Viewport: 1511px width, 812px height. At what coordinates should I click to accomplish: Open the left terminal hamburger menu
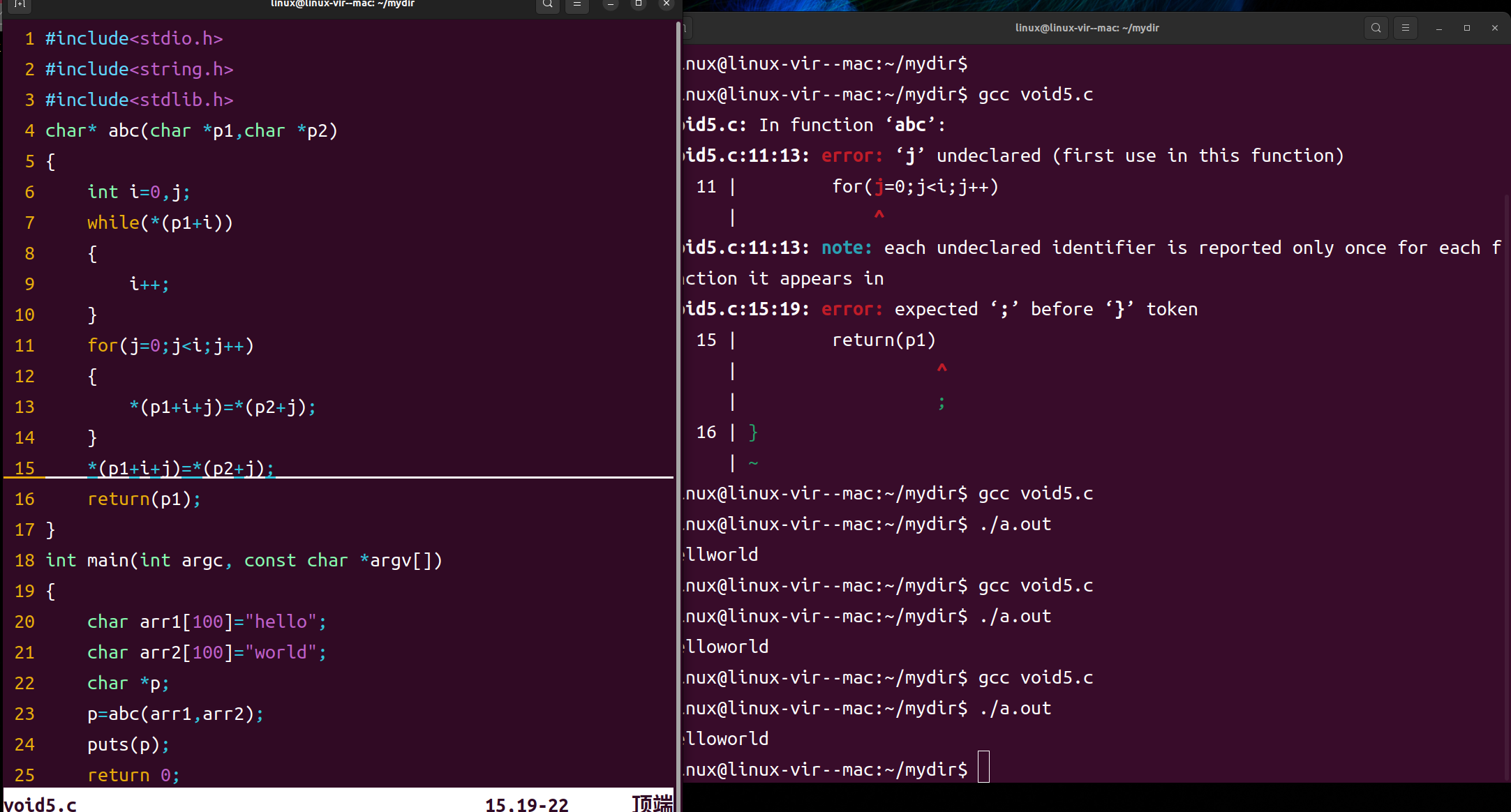click(x=576, y=4)
